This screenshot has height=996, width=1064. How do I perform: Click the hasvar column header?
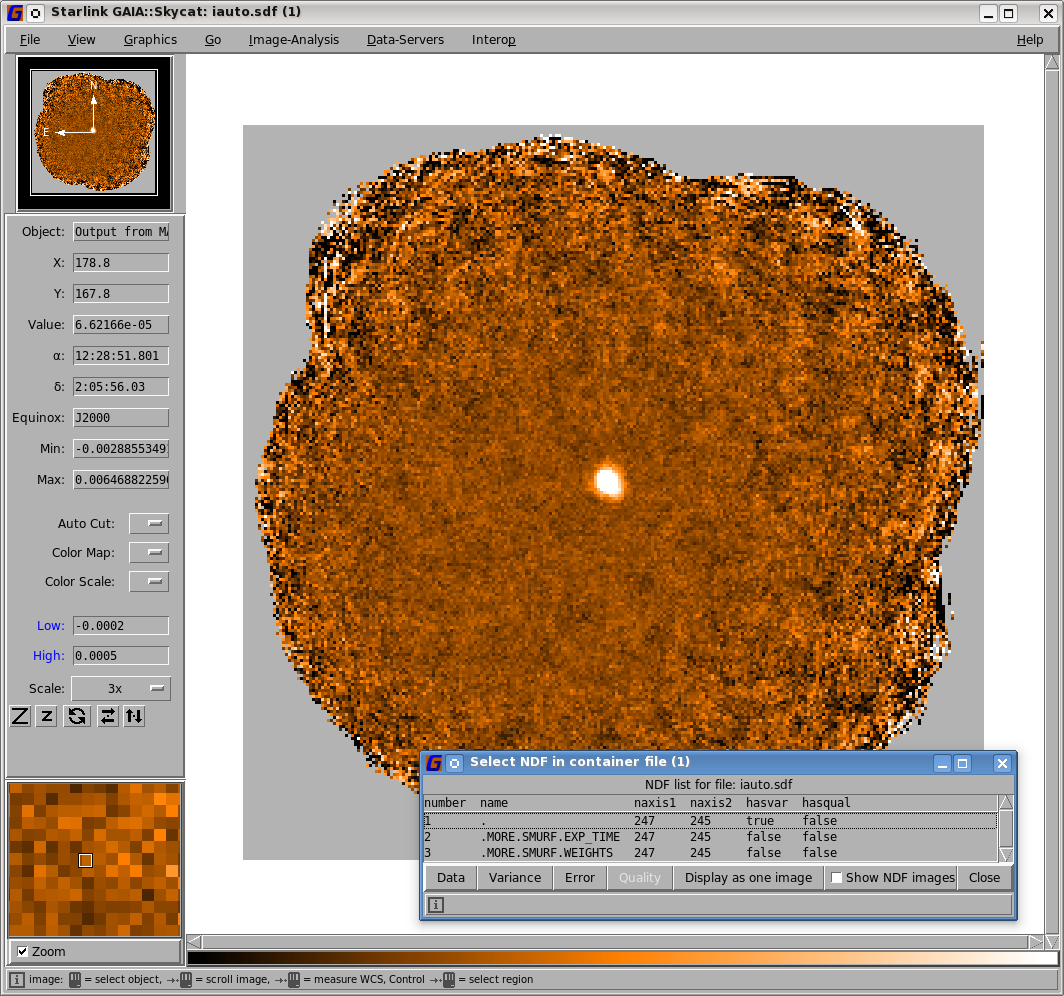[766, 803]
